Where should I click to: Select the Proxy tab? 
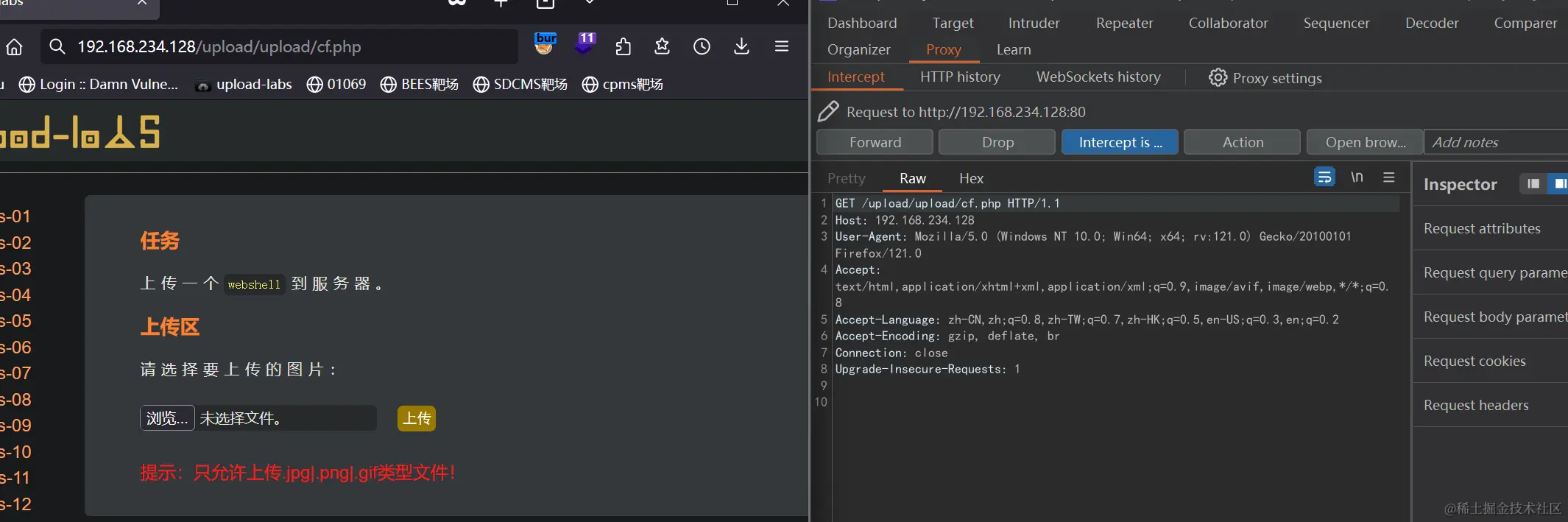tap(944, 49)
